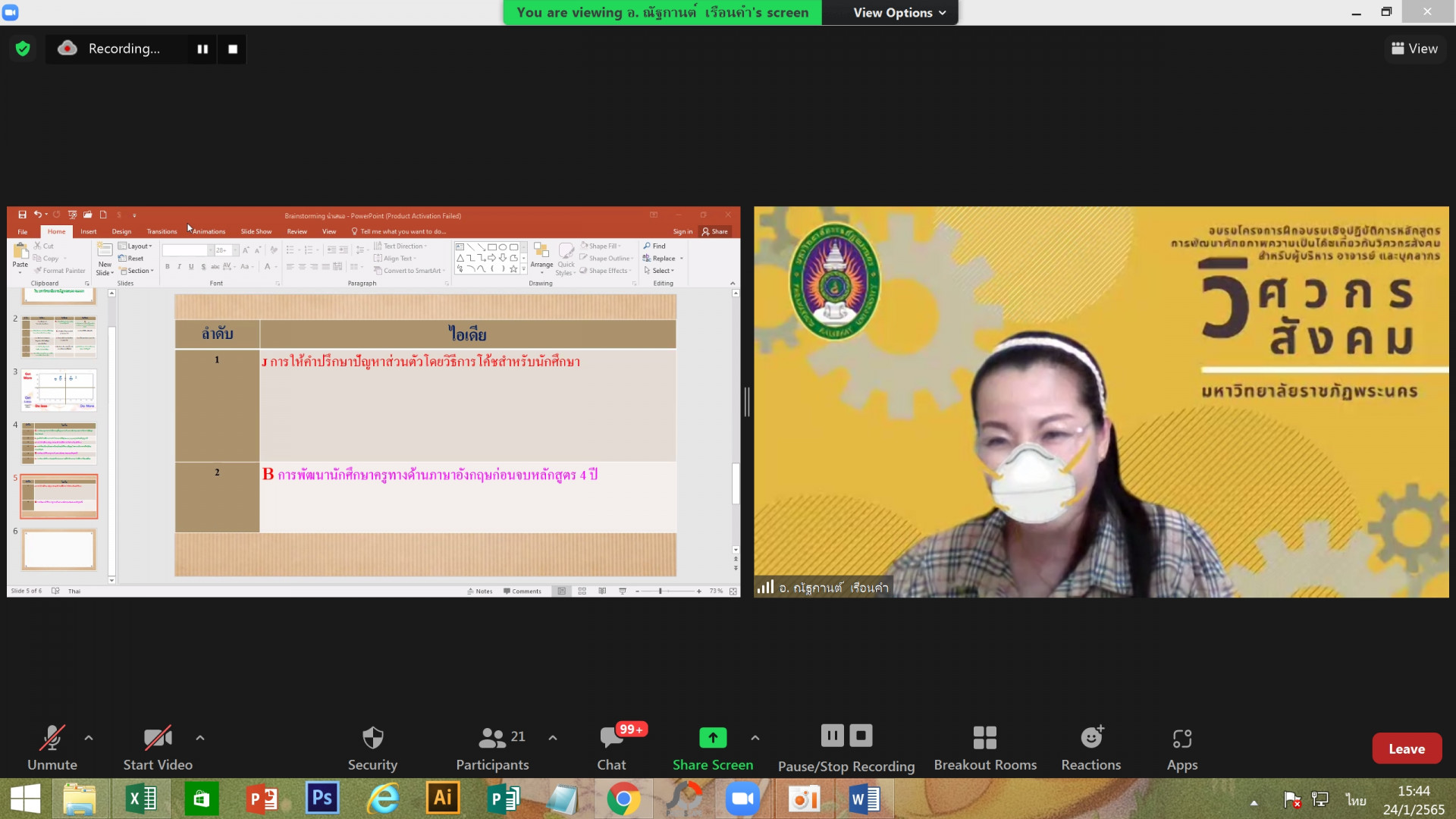Open Breakout Rooms
This screenshot has width=1456, height=819.
[x=985, y=748]
